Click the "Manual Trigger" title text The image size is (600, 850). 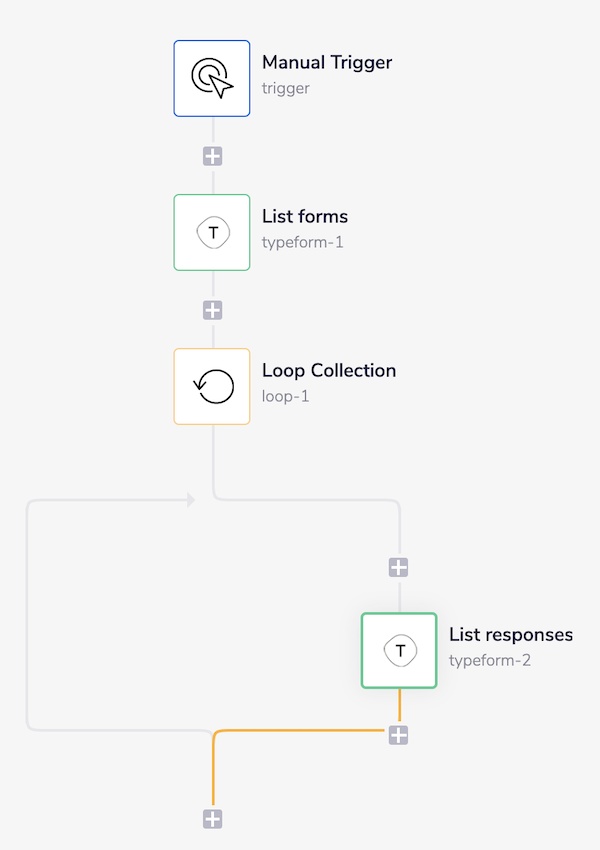coord(327,63)
